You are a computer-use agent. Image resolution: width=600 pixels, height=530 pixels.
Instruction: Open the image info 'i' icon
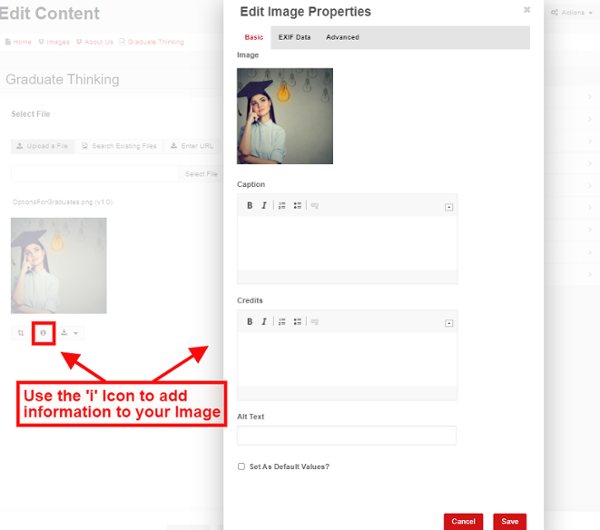(x=43, y=333)
